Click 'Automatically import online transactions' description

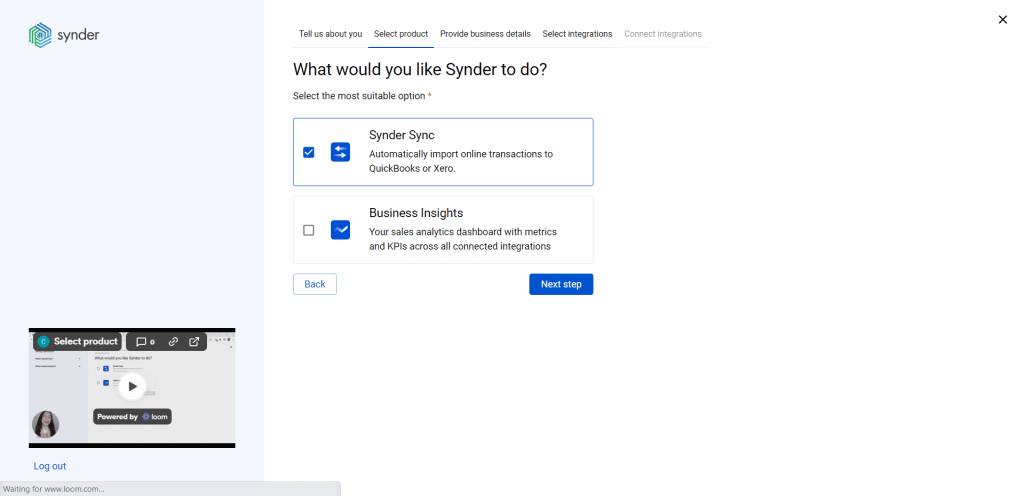[461, 161]
